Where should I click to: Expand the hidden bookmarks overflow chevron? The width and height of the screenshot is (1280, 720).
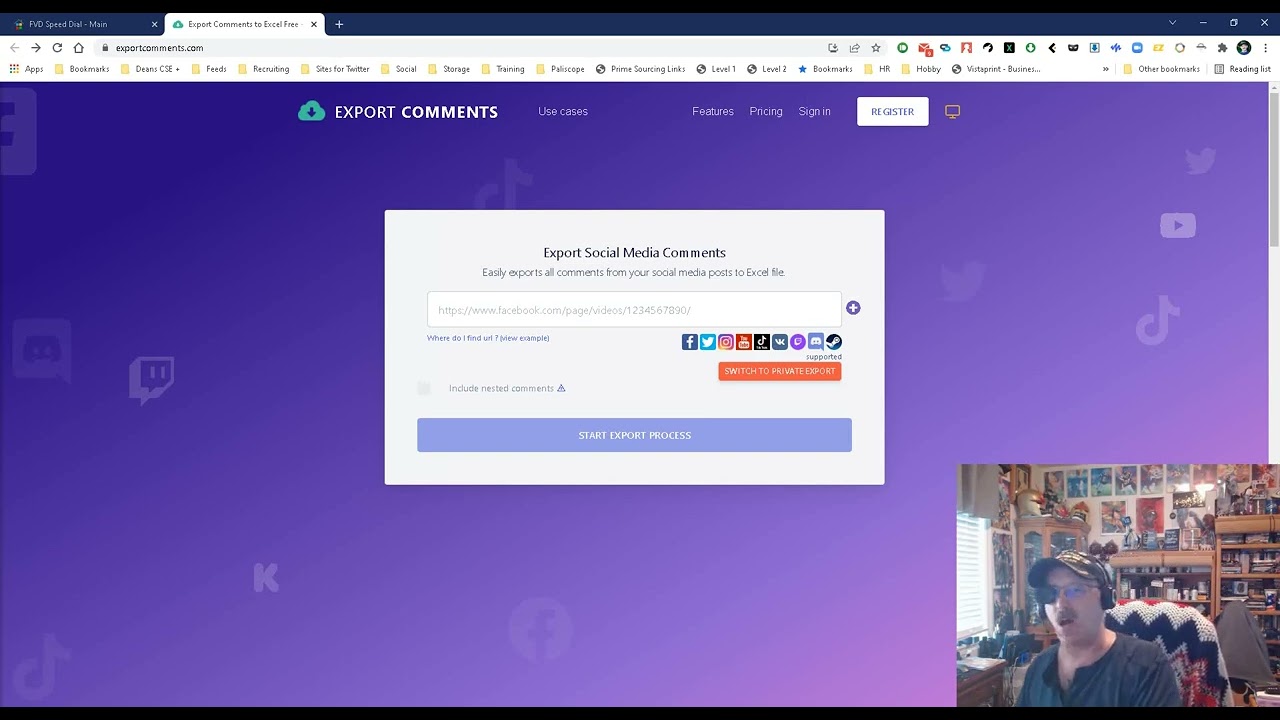tap(1106, 69)
